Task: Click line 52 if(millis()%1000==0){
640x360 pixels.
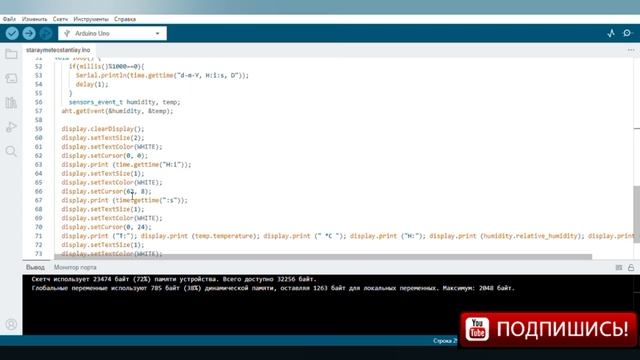Action: click(107, 67)
